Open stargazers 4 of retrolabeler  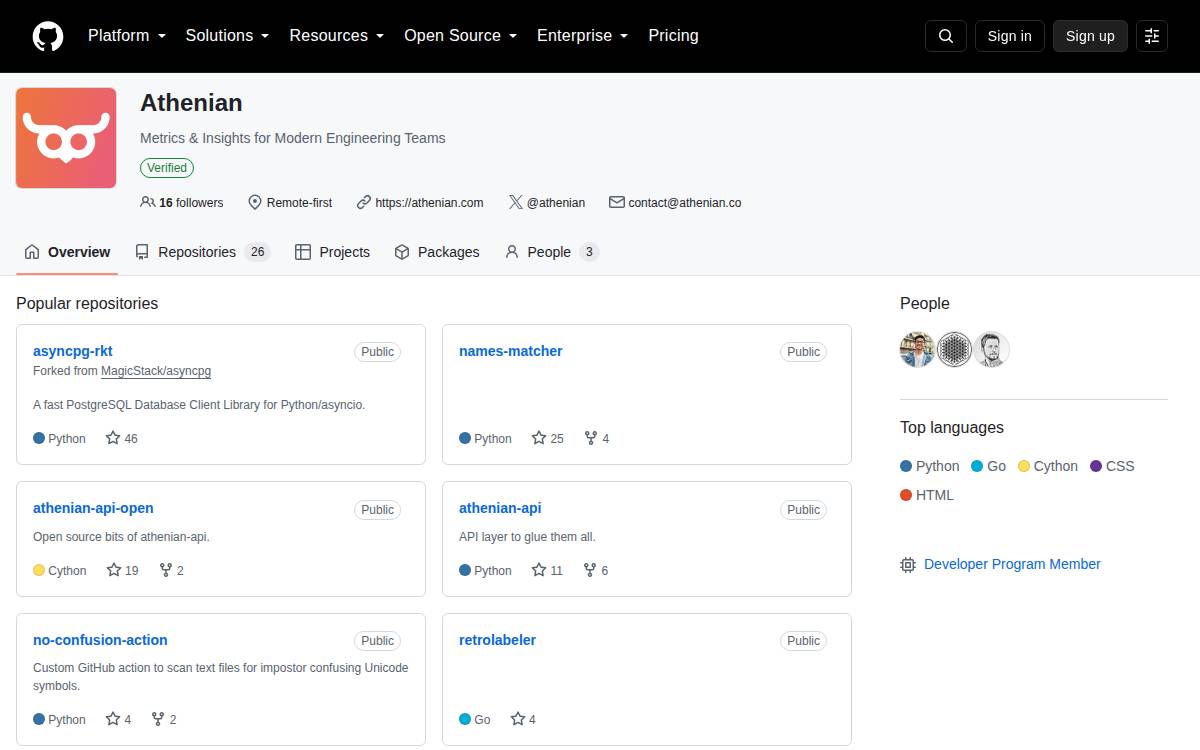click(523, 719)
